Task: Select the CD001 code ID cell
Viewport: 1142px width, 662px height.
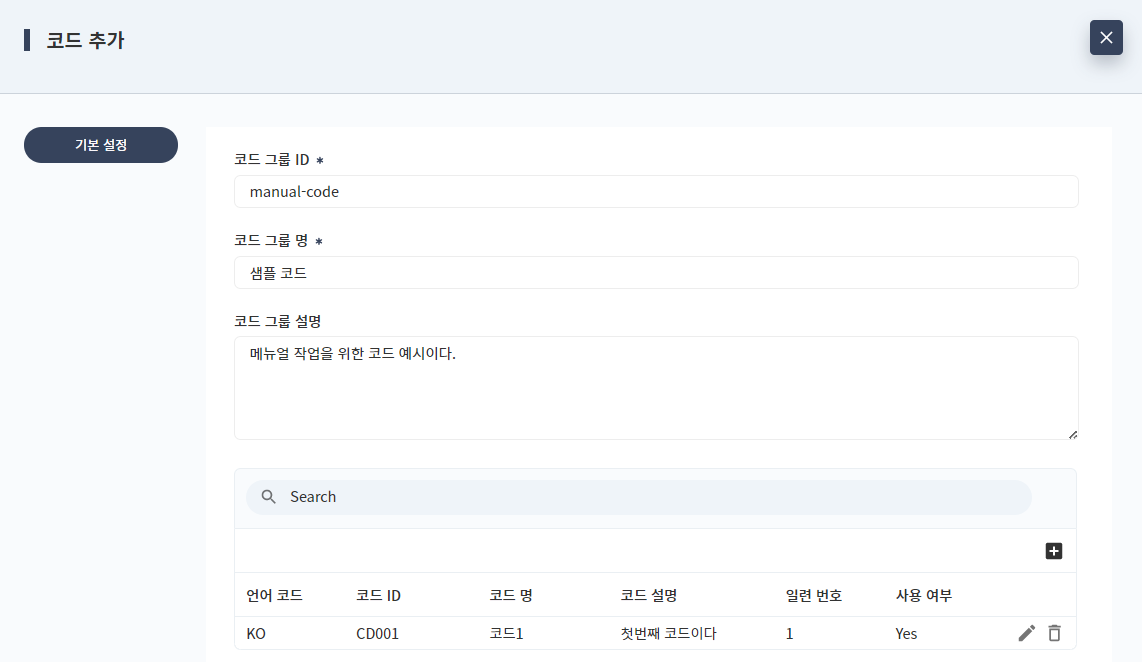Action: tap(377, 634)
